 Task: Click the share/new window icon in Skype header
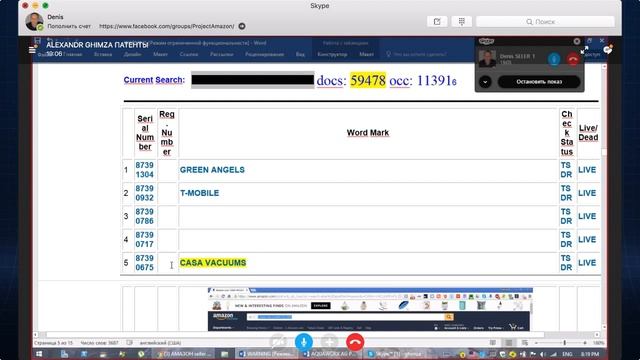[x=437, y=21]
